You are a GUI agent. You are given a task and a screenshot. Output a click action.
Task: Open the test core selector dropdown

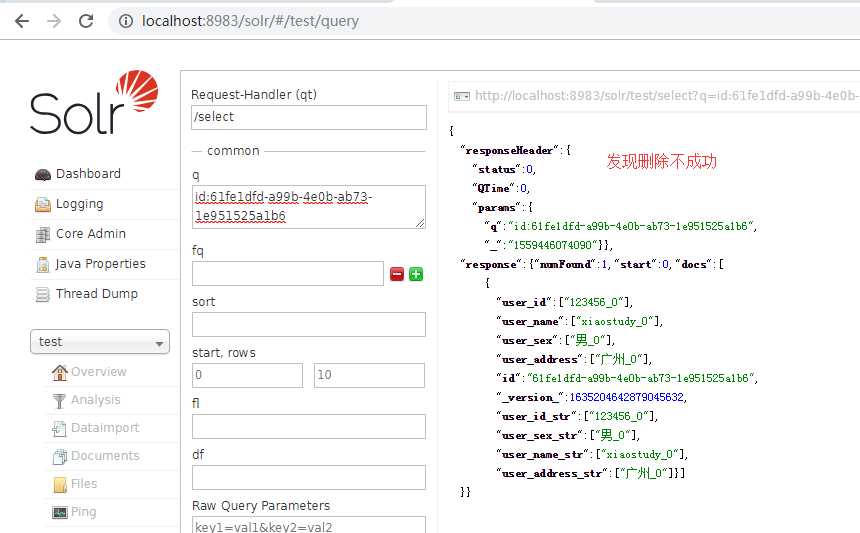click(100, 342)
